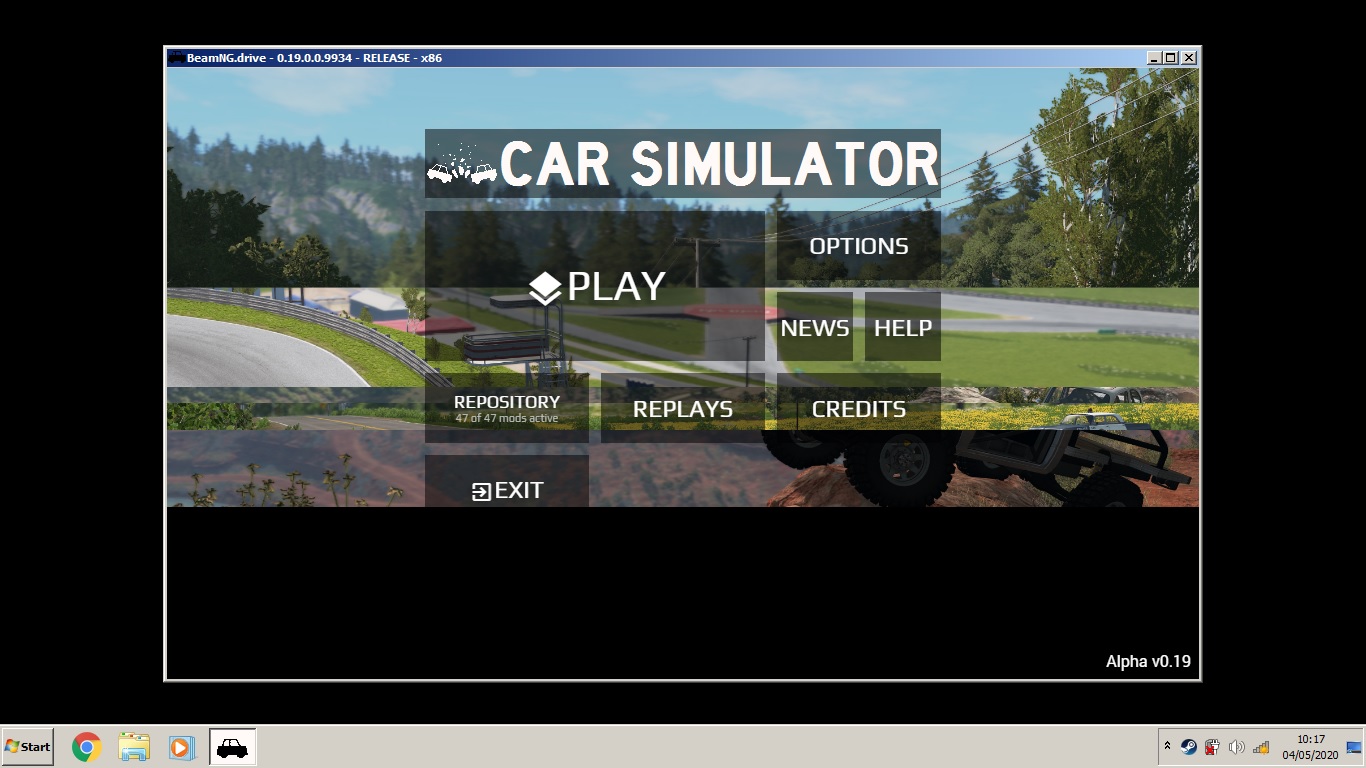Open File Explorer from the taskbar
The height and width of the screenshot is (768, 1366).
[134, 747]
